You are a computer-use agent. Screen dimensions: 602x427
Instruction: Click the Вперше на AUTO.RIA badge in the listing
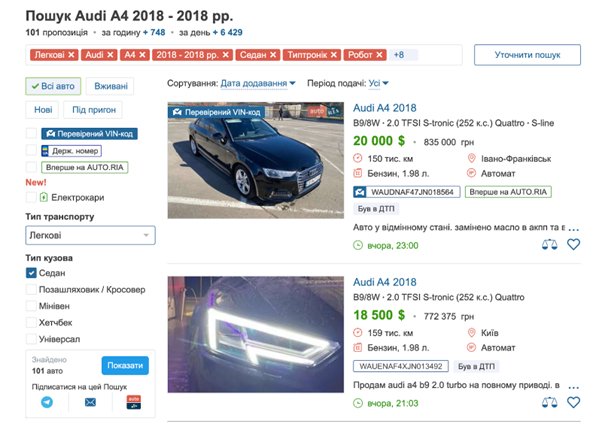[x=508, y=192]
